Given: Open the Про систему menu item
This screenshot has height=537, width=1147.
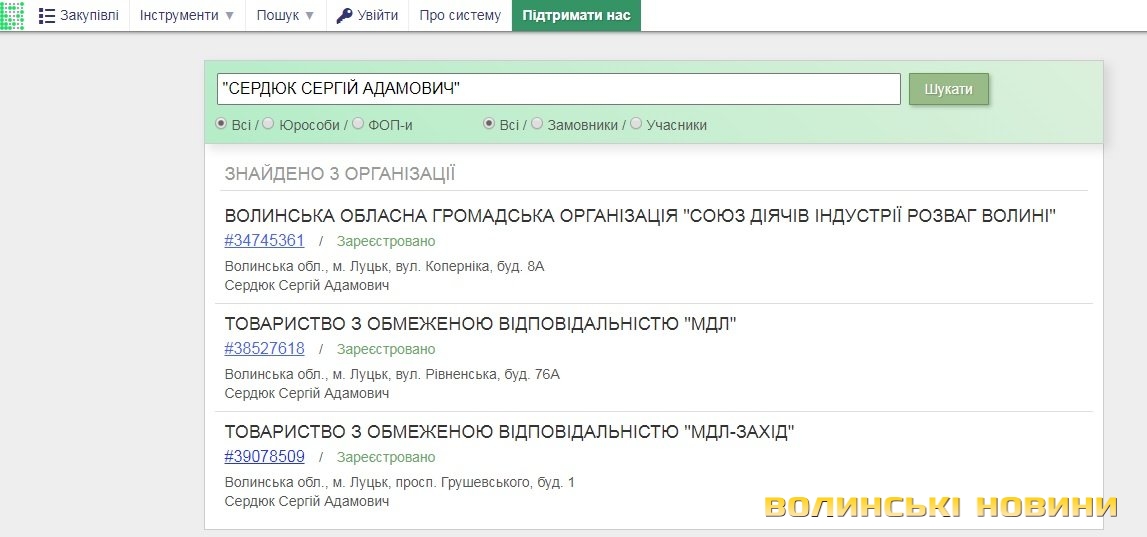Looking at the screenshot, I should point(460,16).
